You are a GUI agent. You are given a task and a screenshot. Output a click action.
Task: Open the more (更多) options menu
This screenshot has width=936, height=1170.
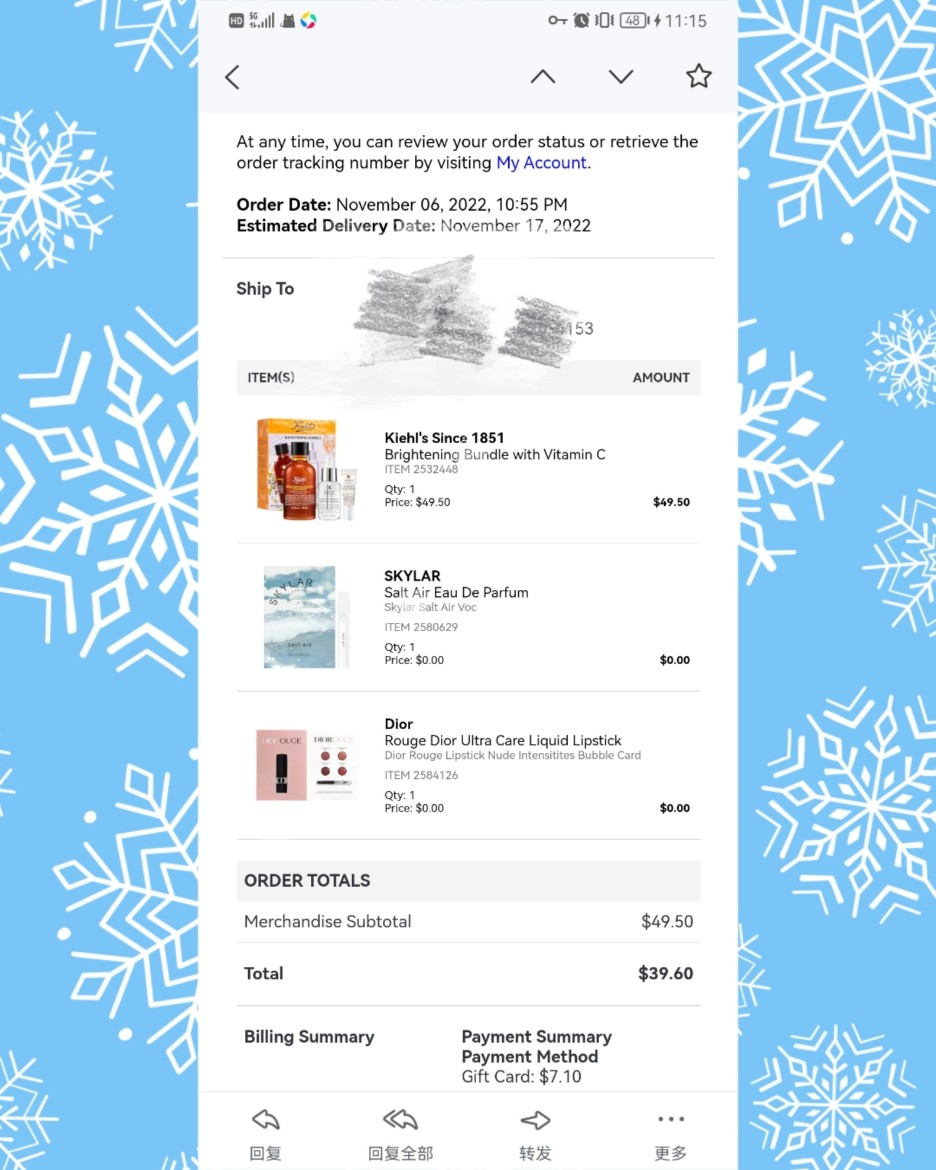click(670, 1119)
